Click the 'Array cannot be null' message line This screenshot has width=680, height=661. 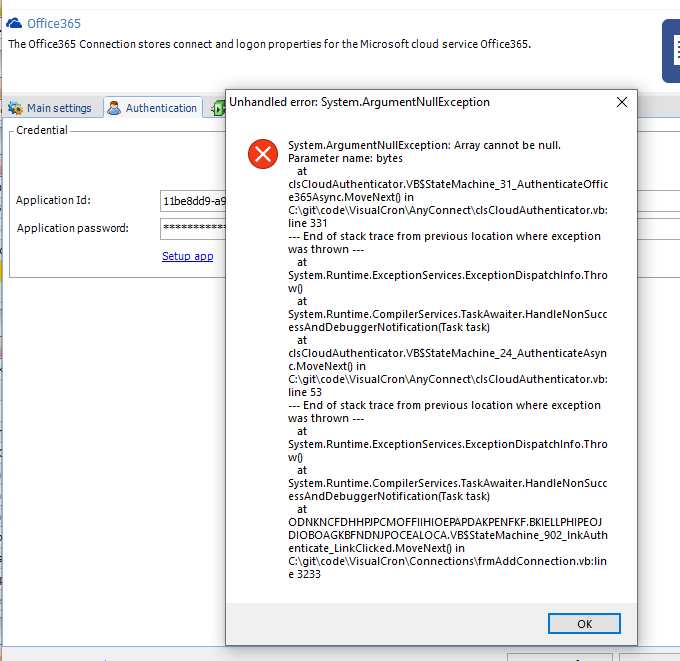424,145
